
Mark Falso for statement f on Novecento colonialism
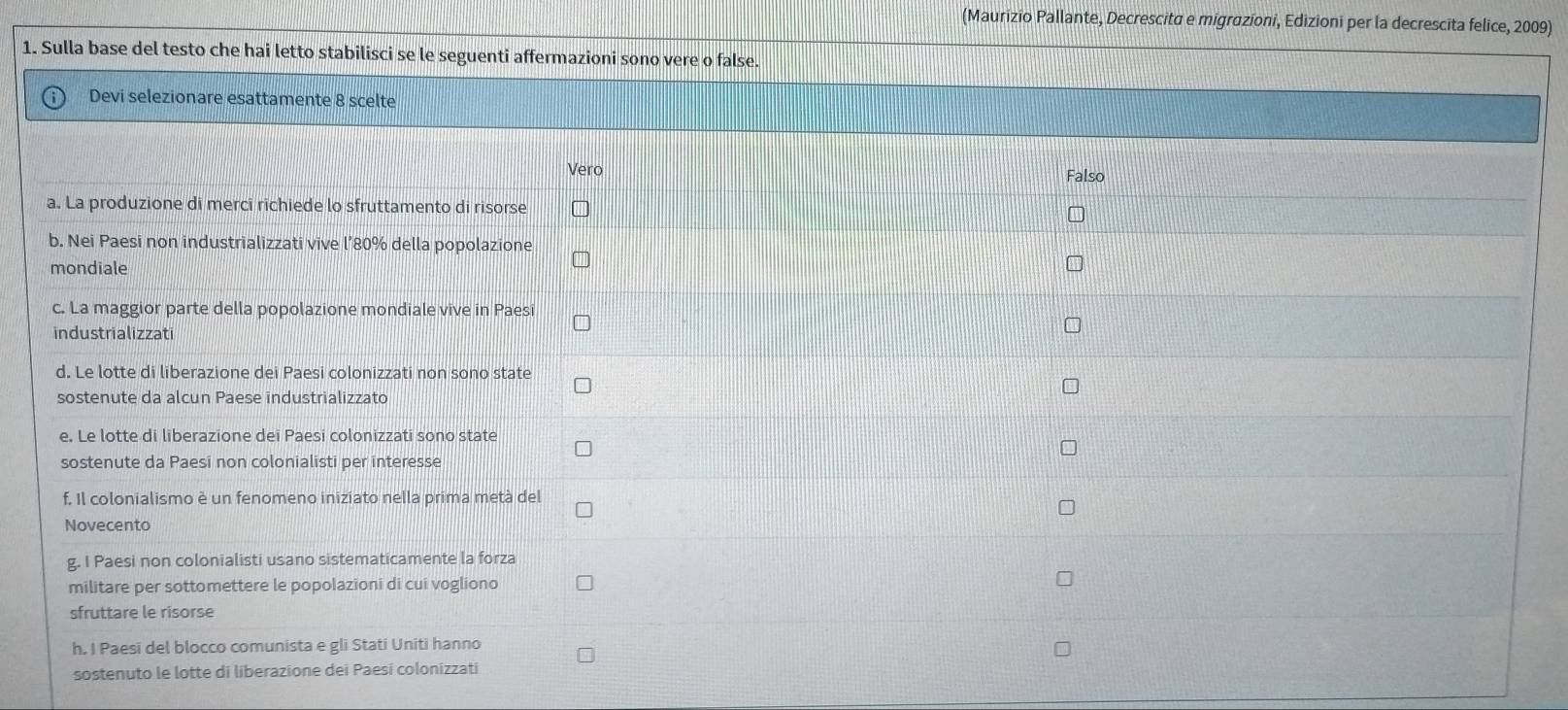tap(1067, 508)
